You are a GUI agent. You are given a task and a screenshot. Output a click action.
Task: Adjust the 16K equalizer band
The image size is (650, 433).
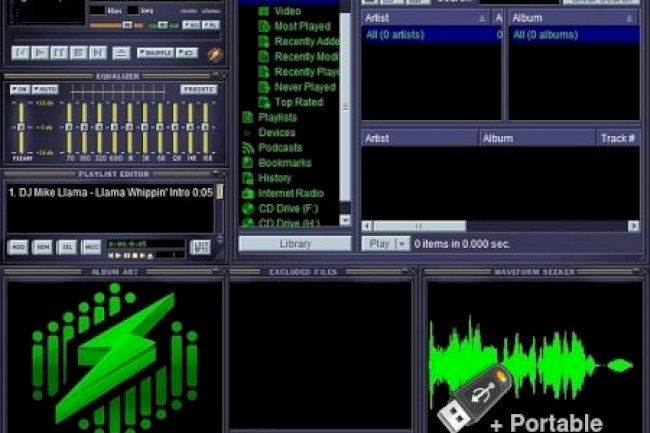(x=206, y=128)
